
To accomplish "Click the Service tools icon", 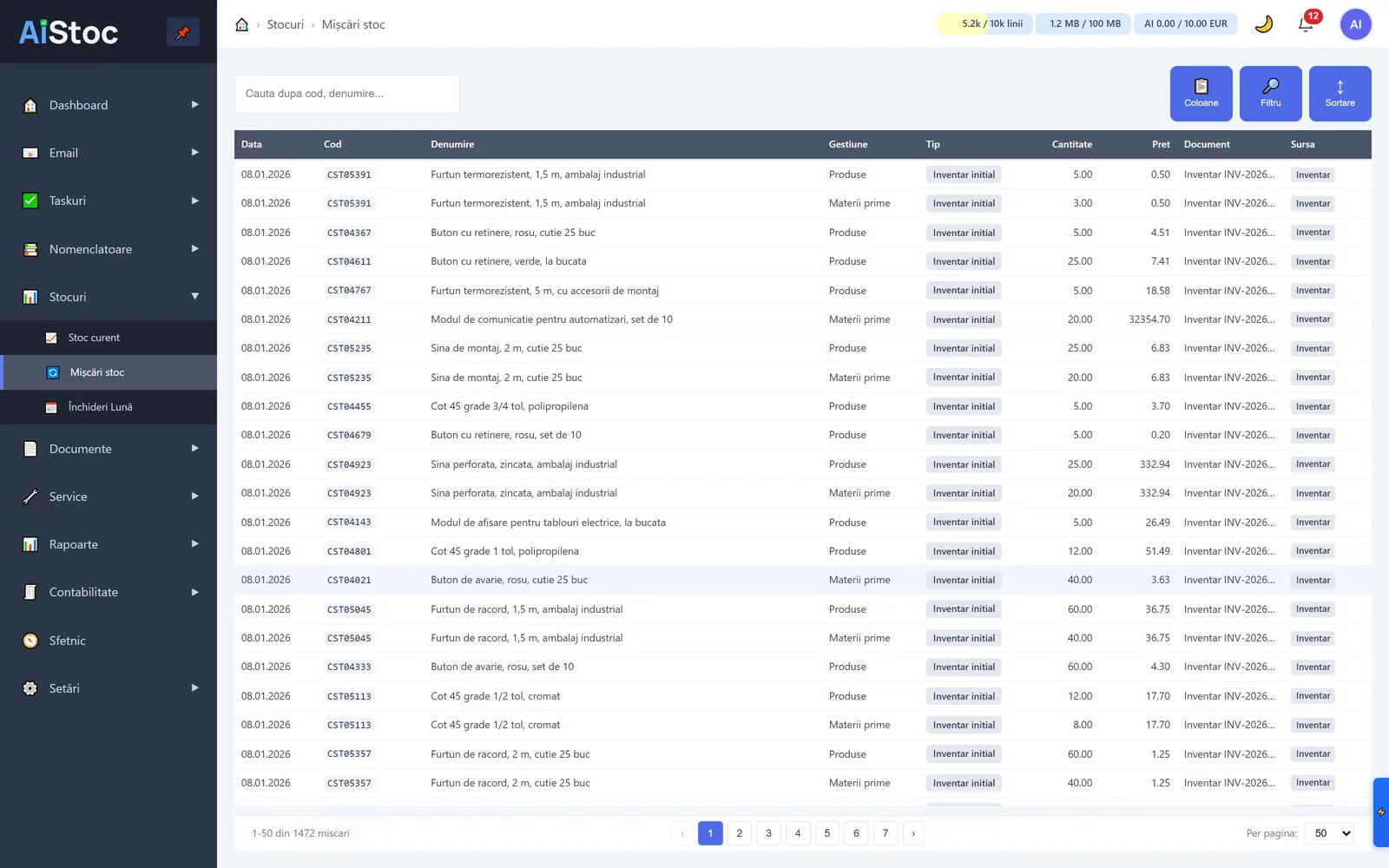I will coord(30,496).
